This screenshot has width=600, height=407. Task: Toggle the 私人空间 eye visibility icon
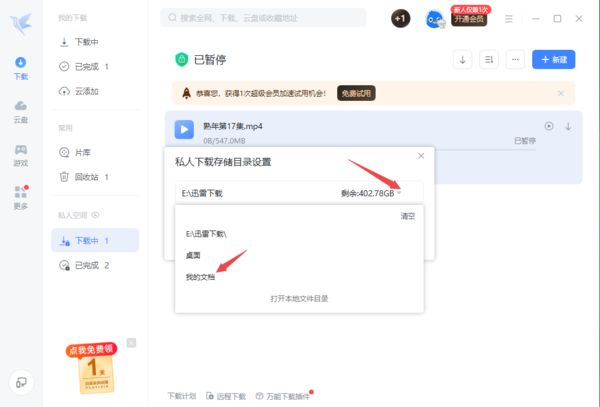[96, 215]
